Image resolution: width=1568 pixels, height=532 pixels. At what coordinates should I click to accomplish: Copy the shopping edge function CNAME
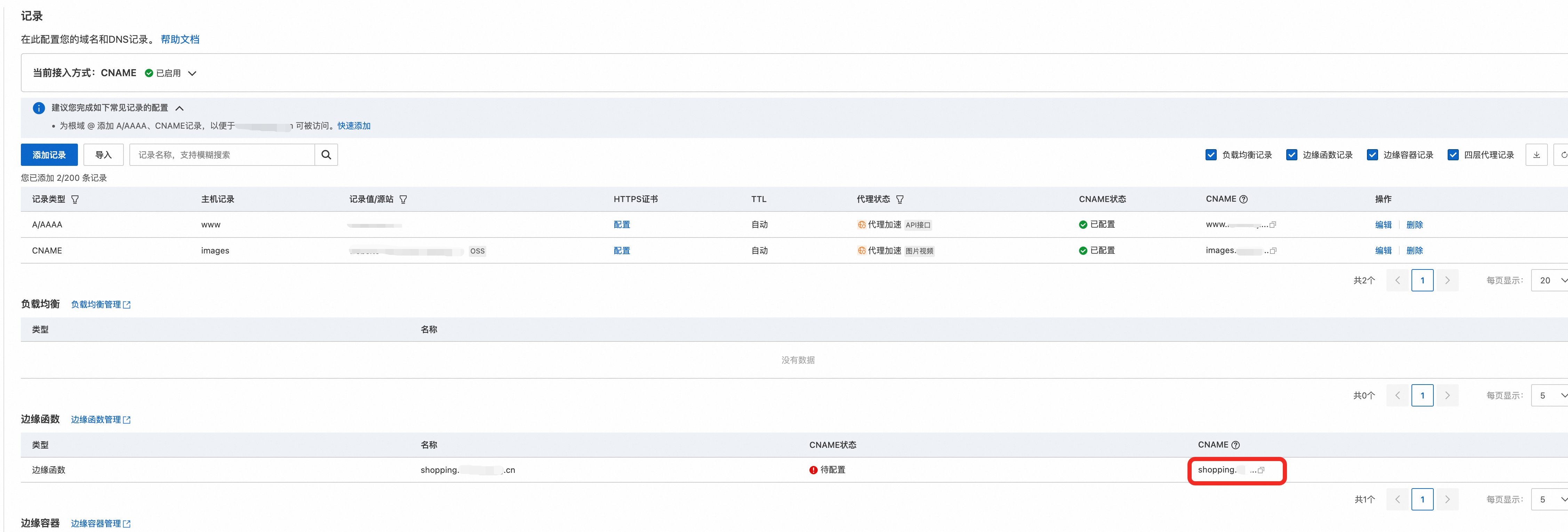click(x=1261, y=470)
